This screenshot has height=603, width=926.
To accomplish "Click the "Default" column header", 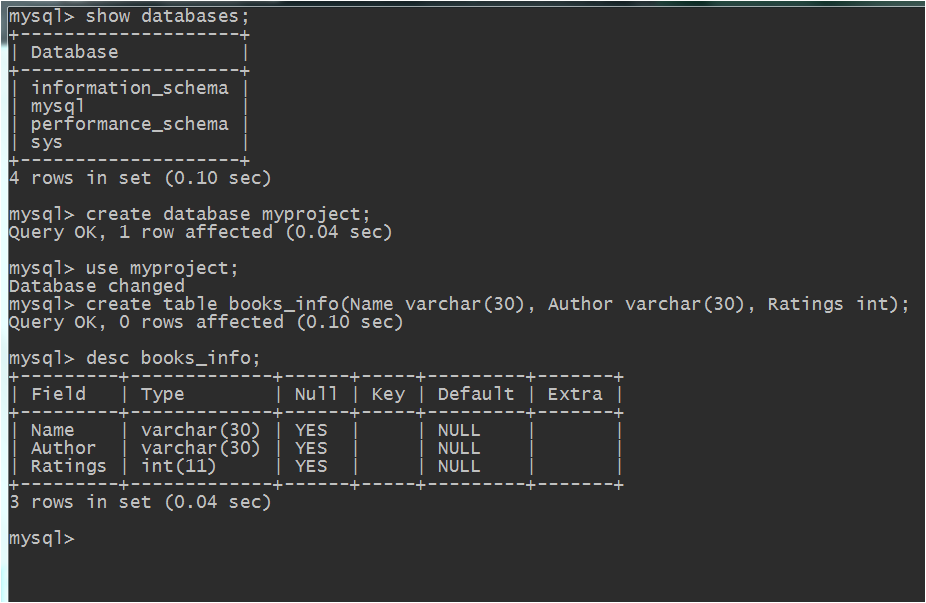I will (475, 394).
